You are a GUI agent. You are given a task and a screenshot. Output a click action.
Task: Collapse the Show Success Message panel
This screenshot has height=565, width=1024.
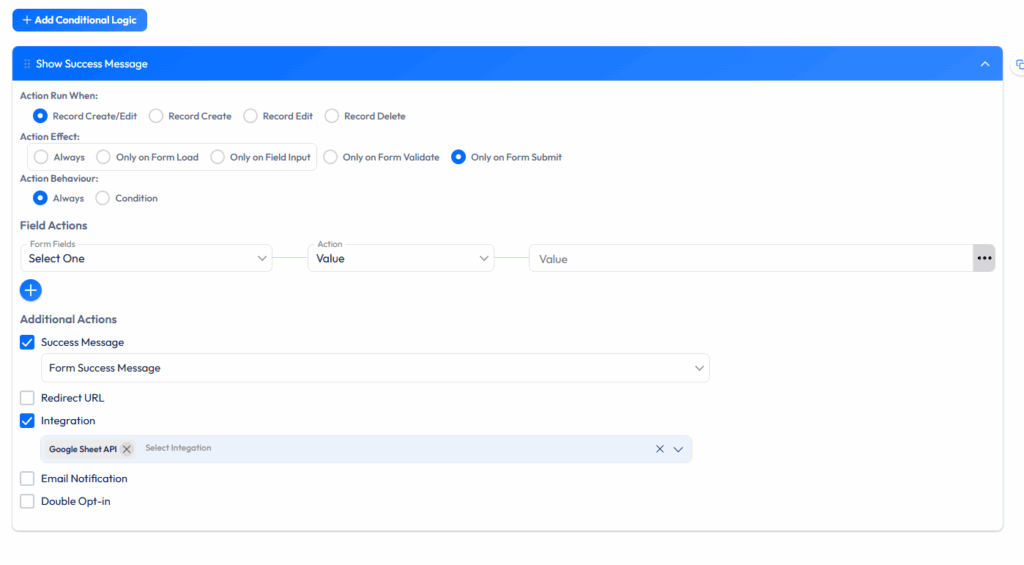click(985, 64)
